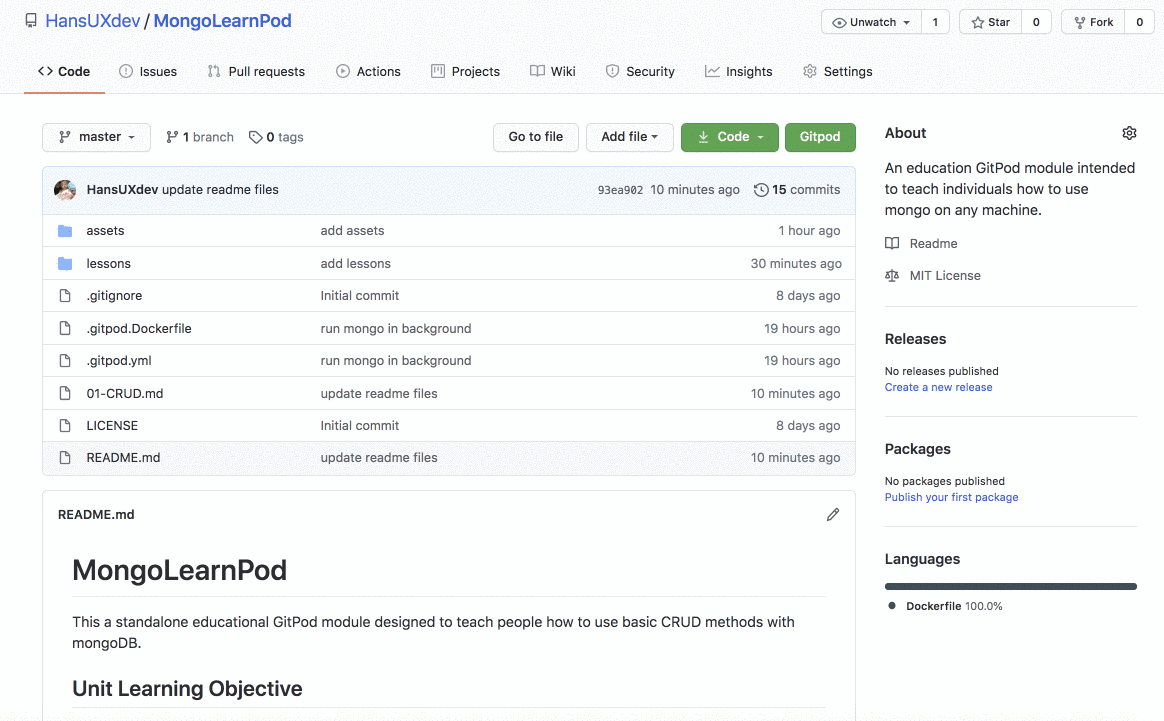The height and width of the screenshot is (721, 1164).
Task: Click the star icon in Star button
Action: pyautogui.click(x=978, y=22)
